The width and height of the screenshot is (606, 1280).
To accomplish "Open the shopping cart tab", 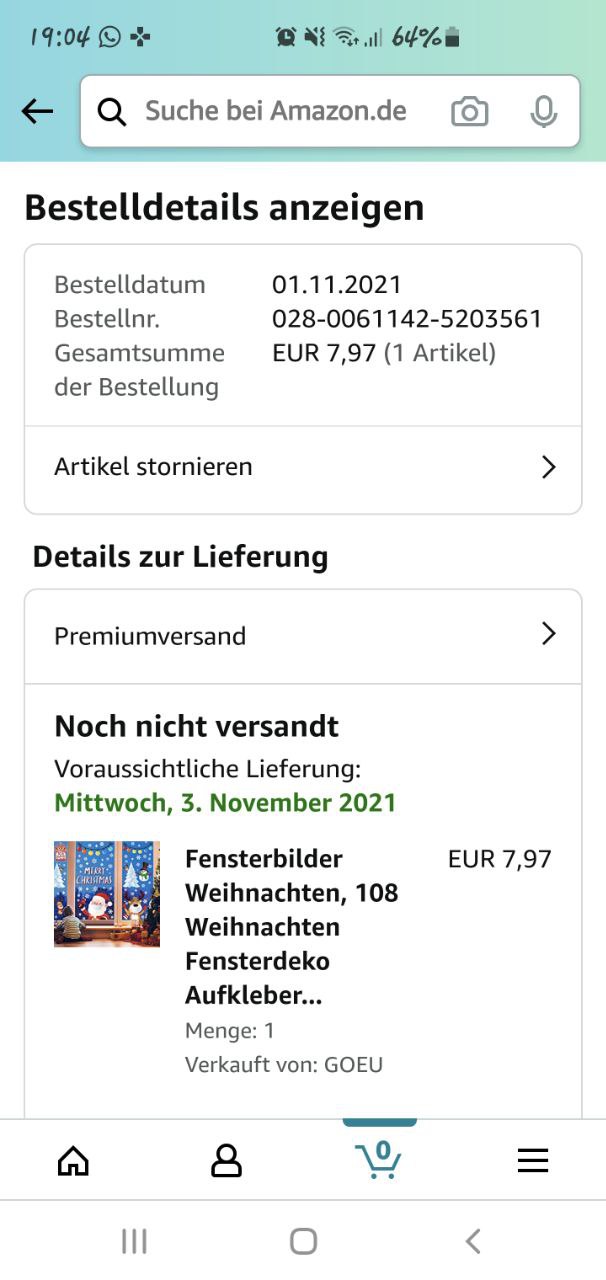I will (x=379, y=1160).
